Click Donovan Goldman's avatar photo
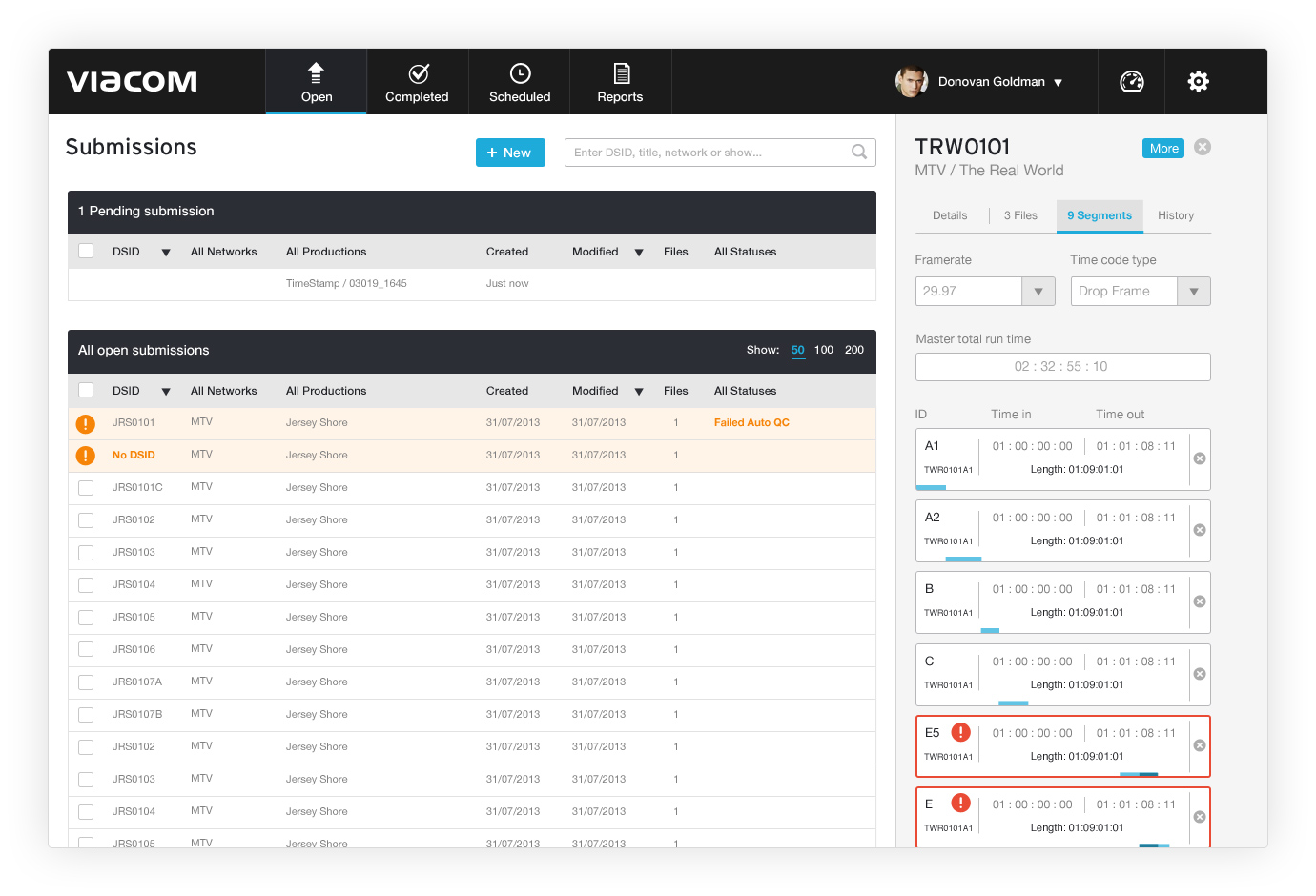Screen dimensions: 1316x896 pyautogui.click(x=912, y=81)
